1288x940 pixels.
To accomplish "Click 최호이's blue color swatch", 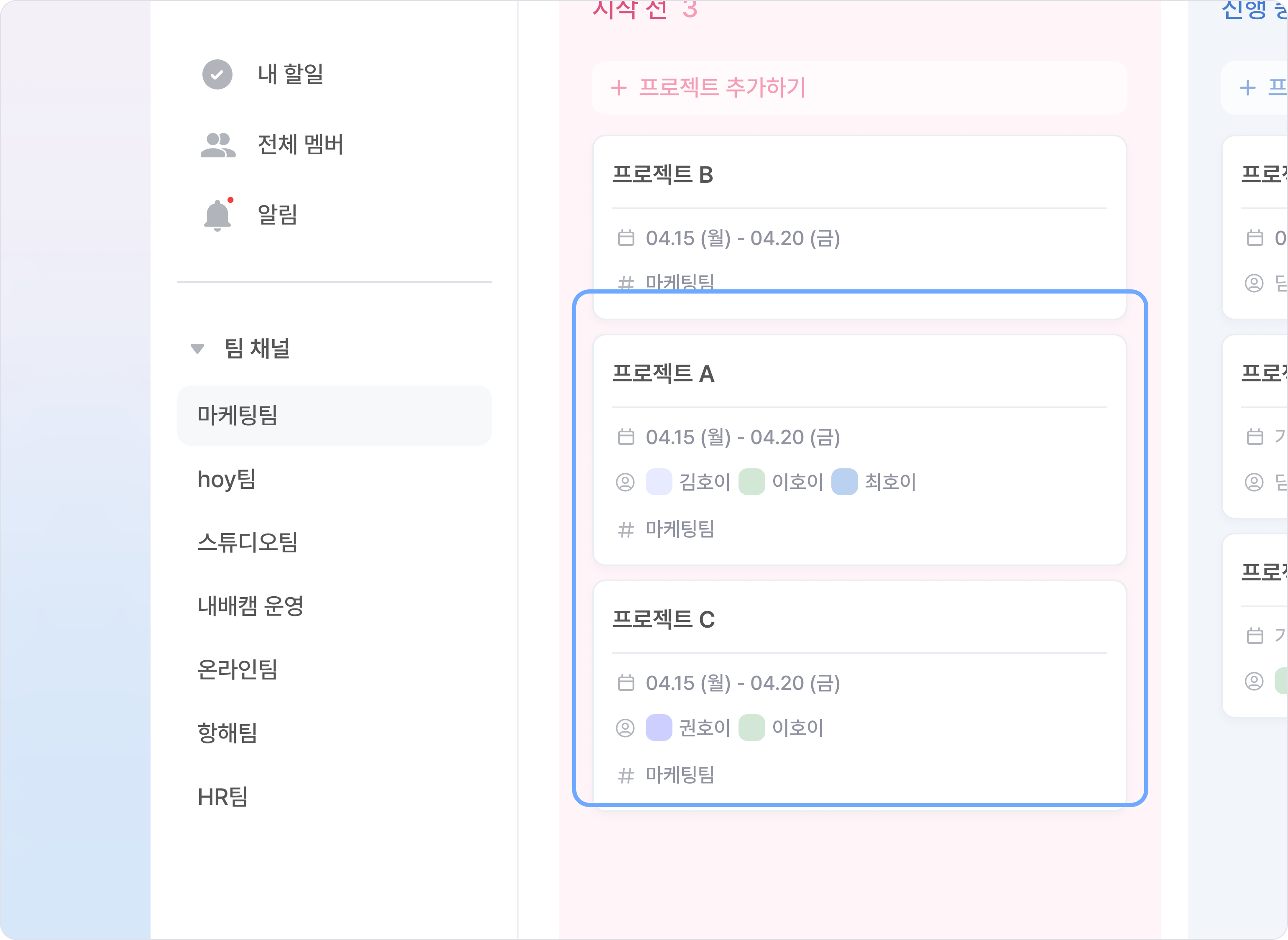I will (844, 482).
